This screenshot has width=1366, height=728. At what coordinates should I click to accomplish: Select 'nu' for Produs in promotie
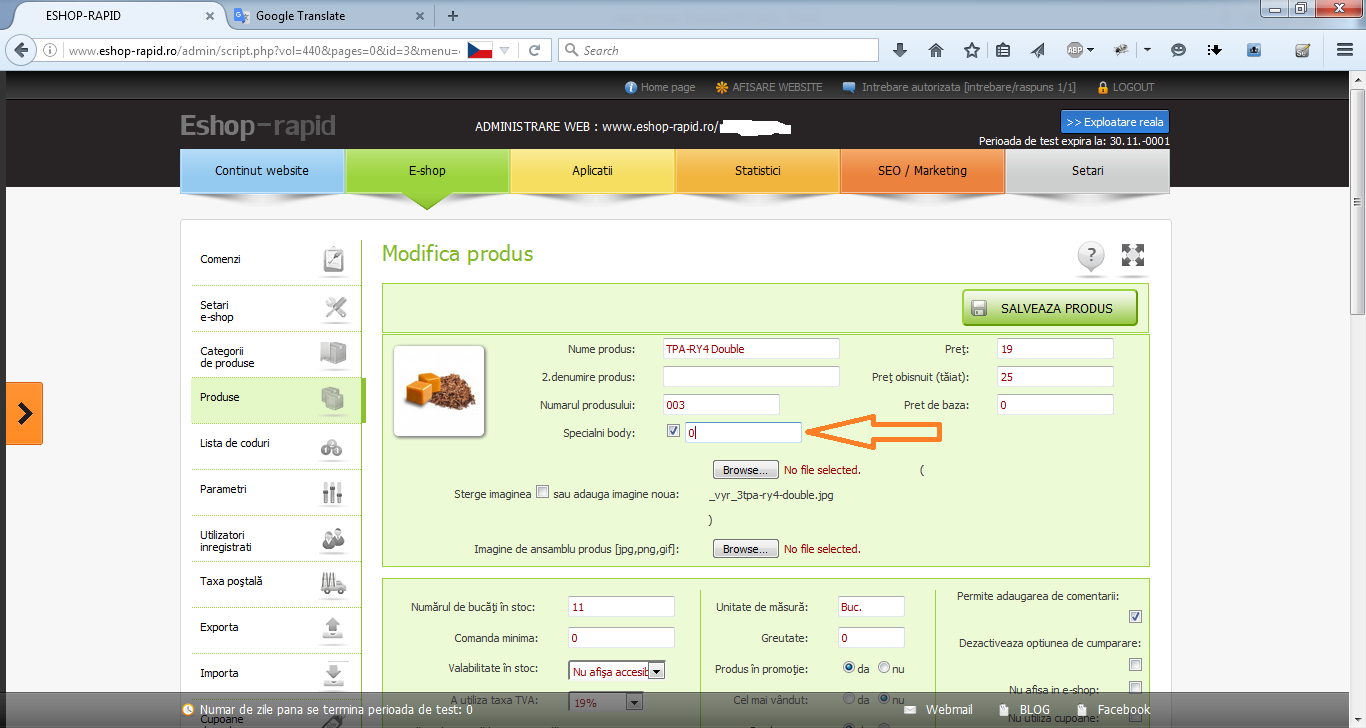884,668
